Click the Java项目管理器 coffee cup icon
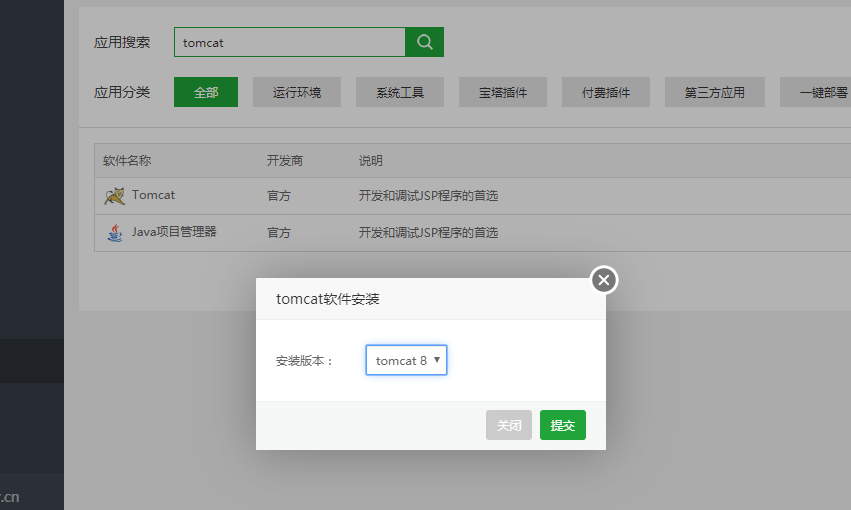This screenshot has height=510, width=851. pos(115,233)
